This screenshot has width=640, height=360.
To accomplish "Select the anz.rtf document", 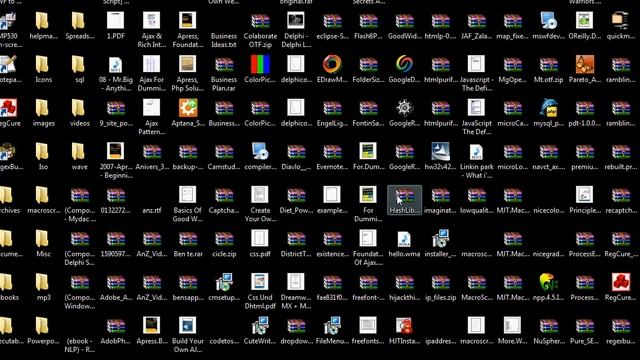I will 151,210.
